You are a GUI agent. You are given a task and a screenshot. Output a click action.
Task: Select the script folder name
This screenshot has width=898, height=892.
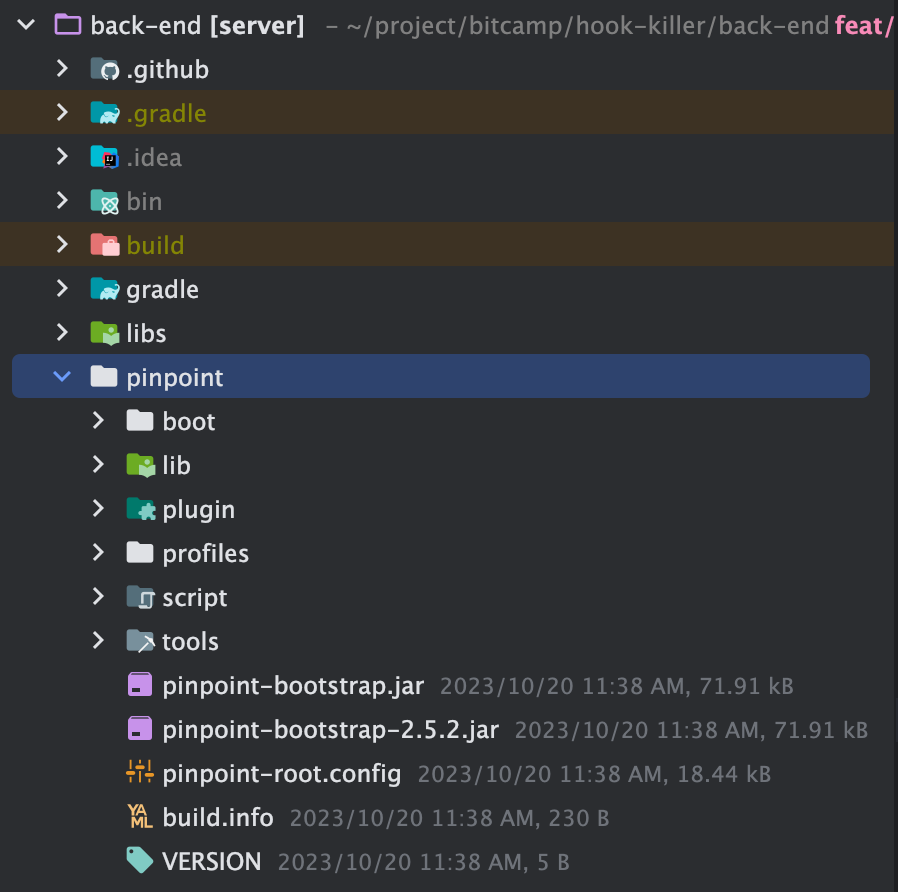click(x=195, y=599)
